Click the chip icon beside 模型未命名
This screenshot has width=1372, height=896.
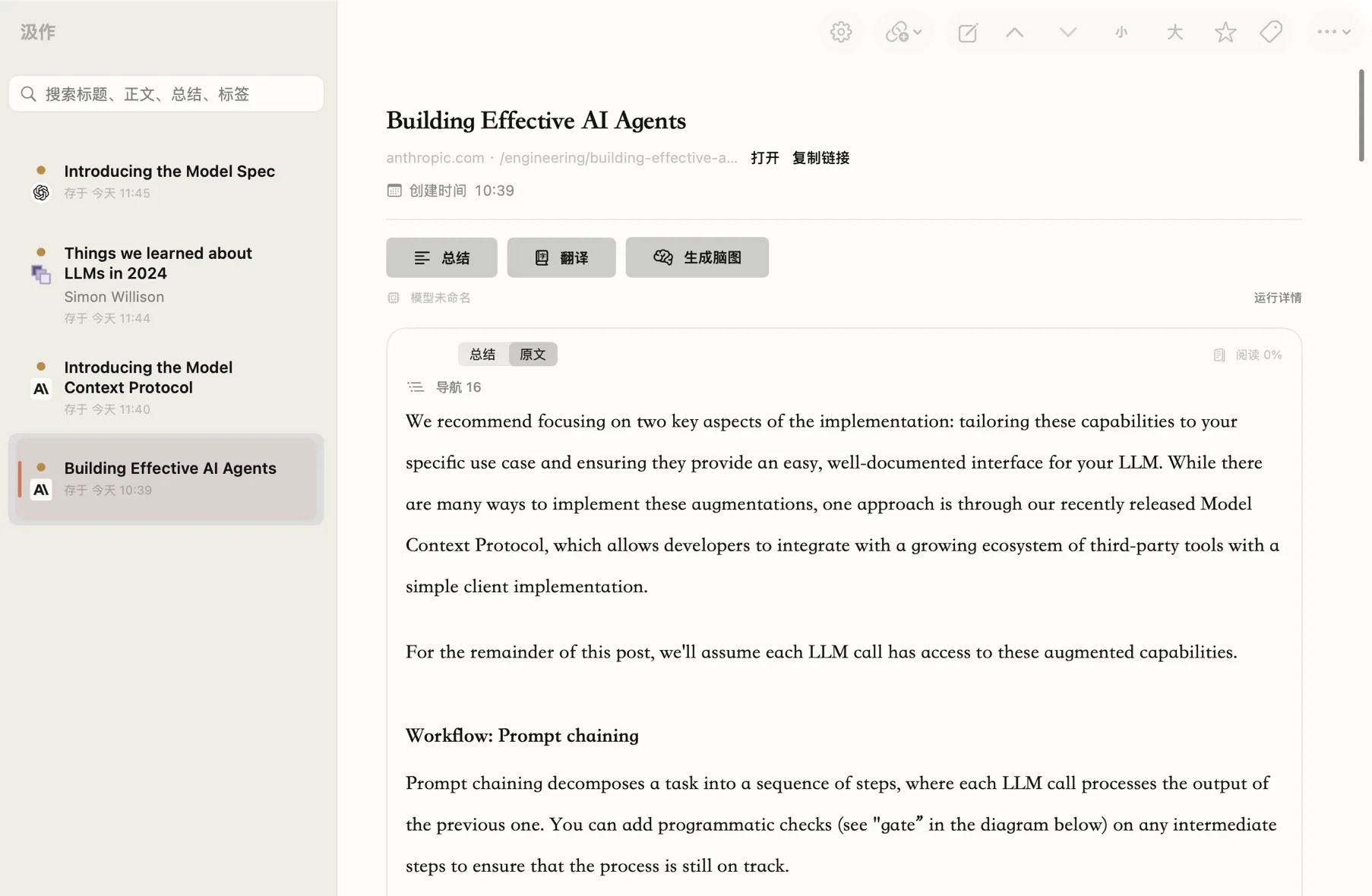pos(393,298)
